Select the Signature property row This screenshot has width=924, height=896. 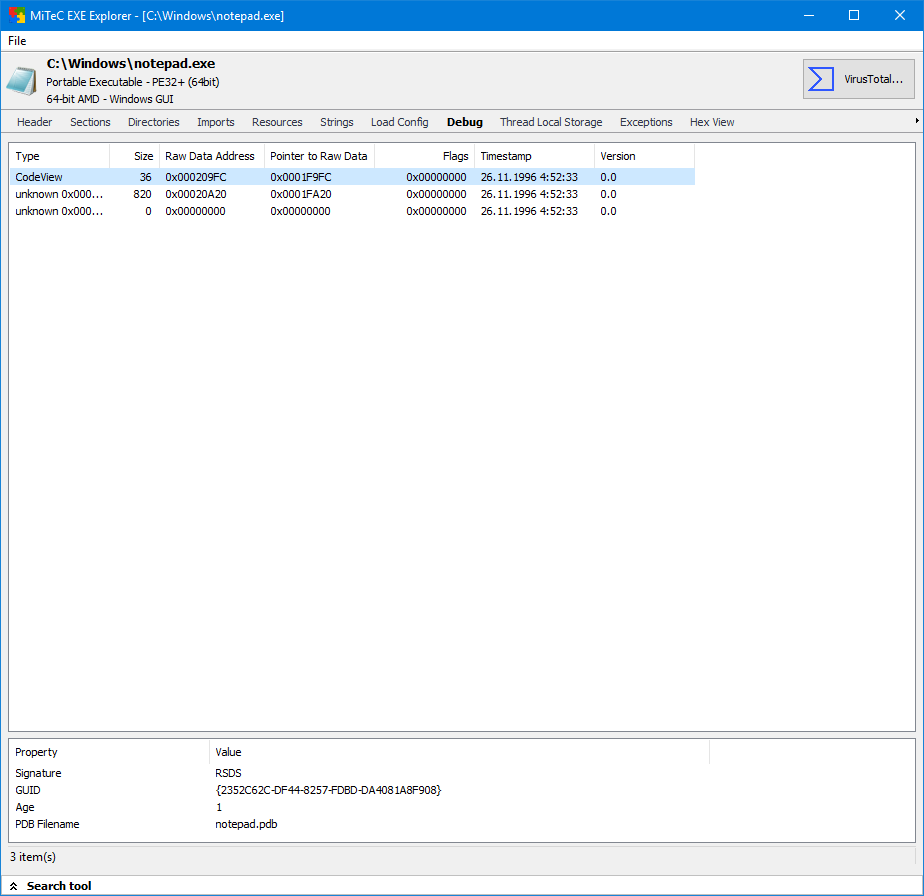359,773
